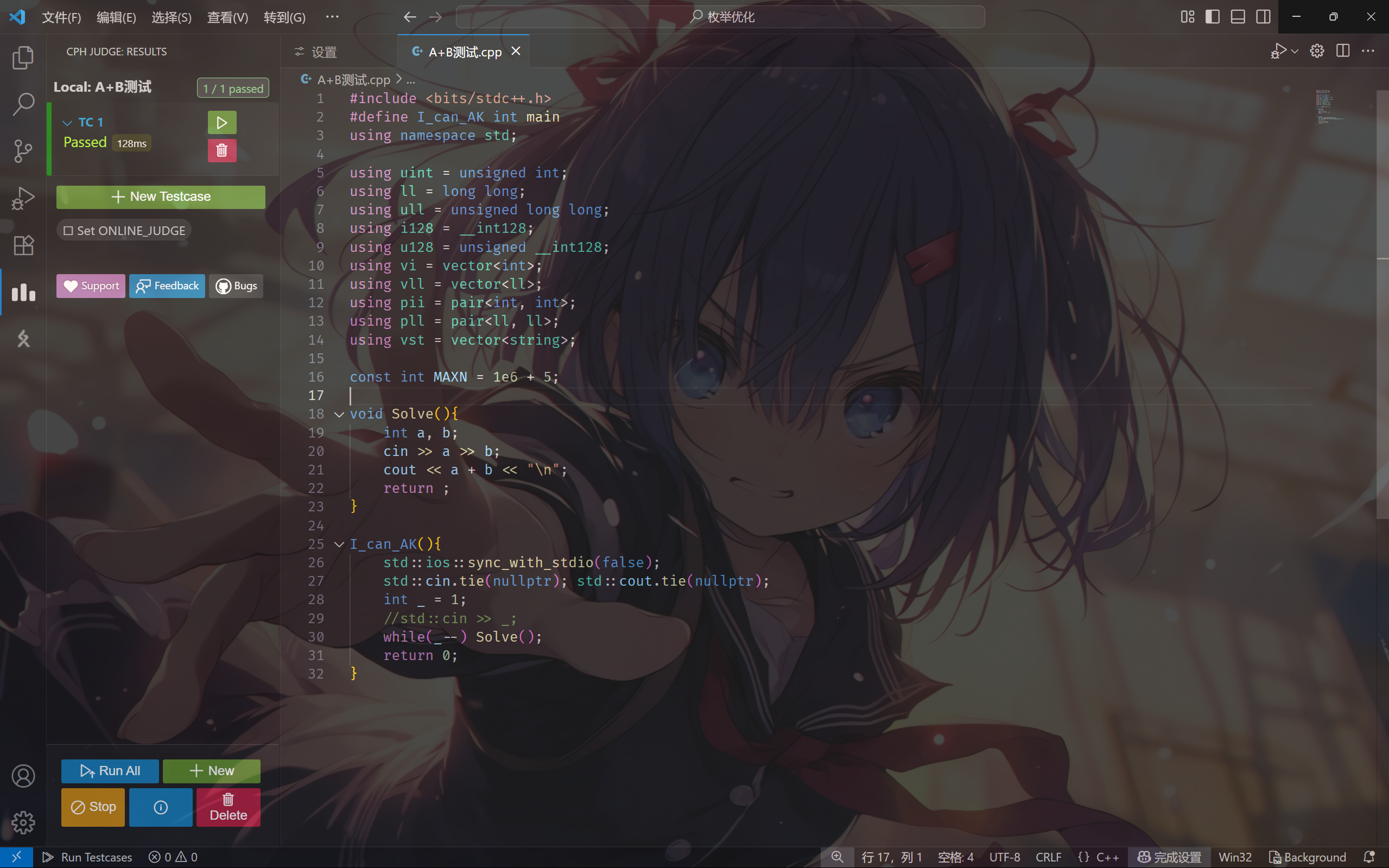Click the Run All button
Image resolution: width=1389 pixels, height=868 pixels.
coord(110,771)
